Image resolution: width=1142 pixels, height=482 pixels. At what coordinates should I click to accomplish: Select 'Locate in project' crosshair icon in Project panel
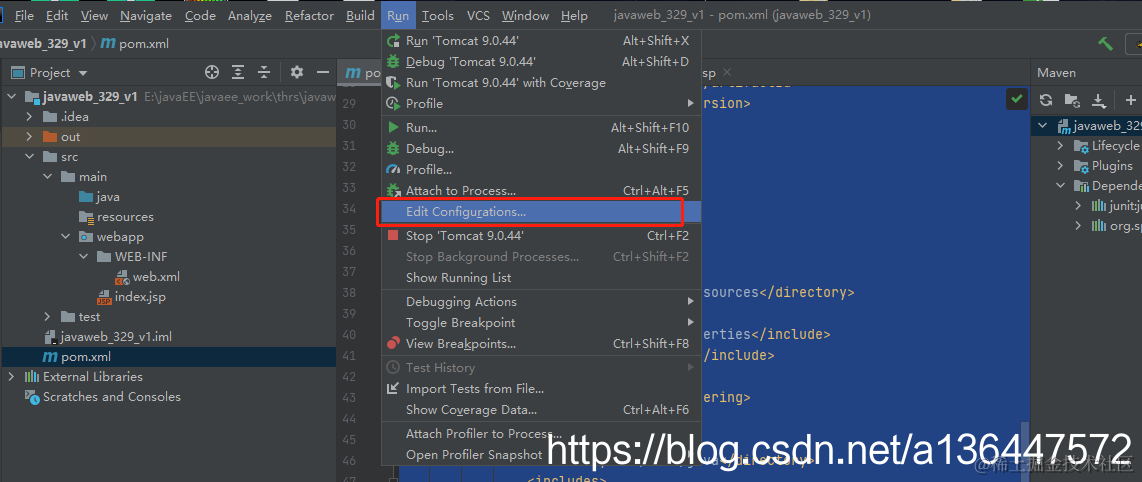[x=212, y=72]
